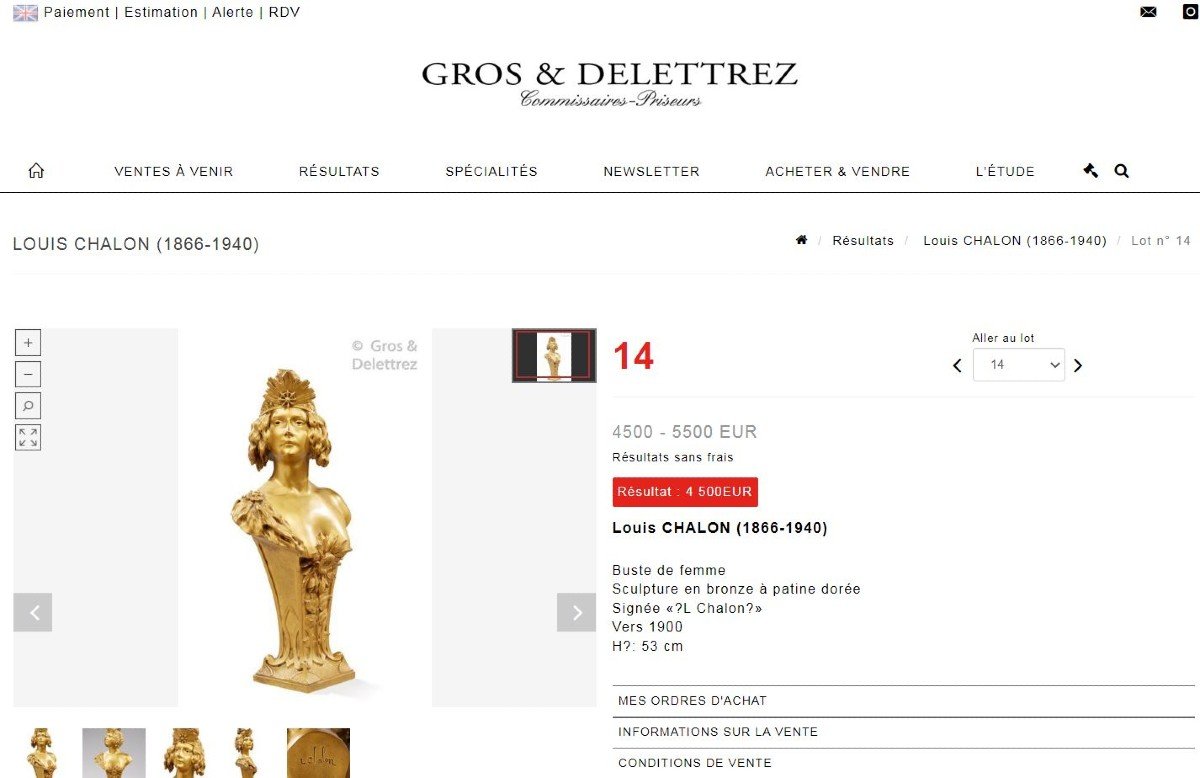The height and width of the screenshot is (778, 1200).
Task: Zoom out of image with minus button
Action: 28,375
